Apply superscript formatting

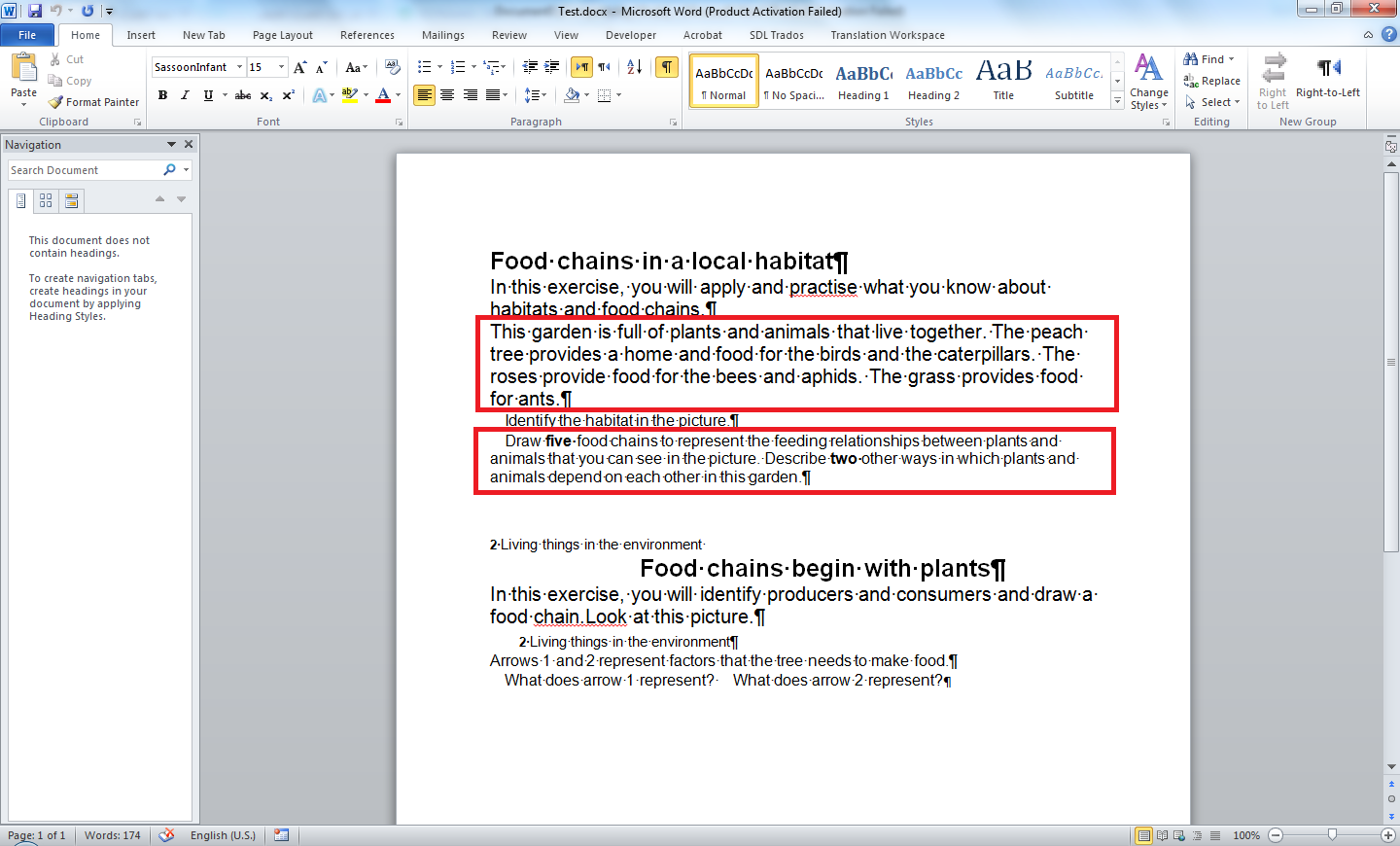pyautogui.click(x=288, y=95)
